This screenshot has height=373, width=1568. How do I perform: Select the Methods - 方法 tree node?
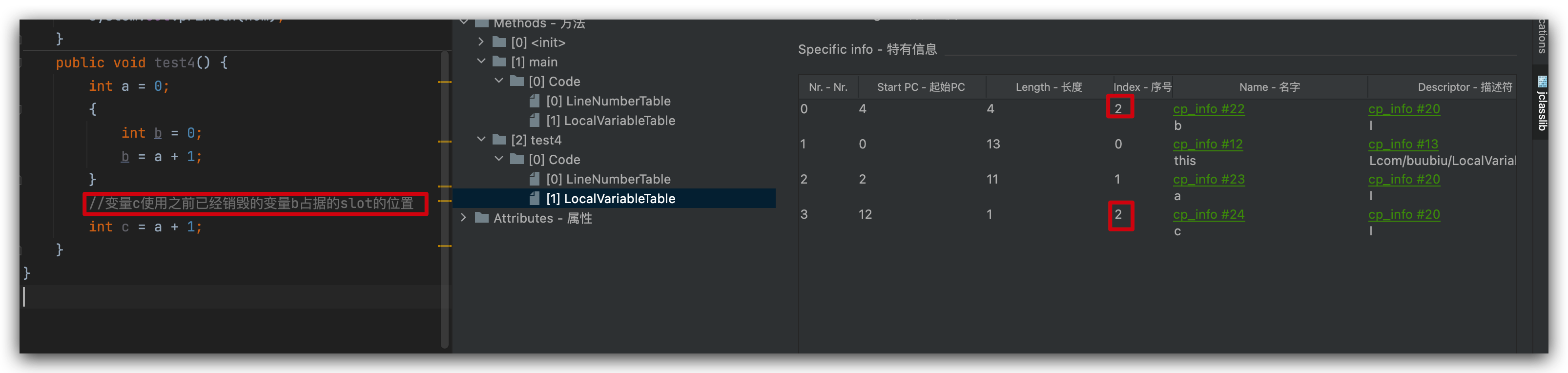(x=539, y=24)
